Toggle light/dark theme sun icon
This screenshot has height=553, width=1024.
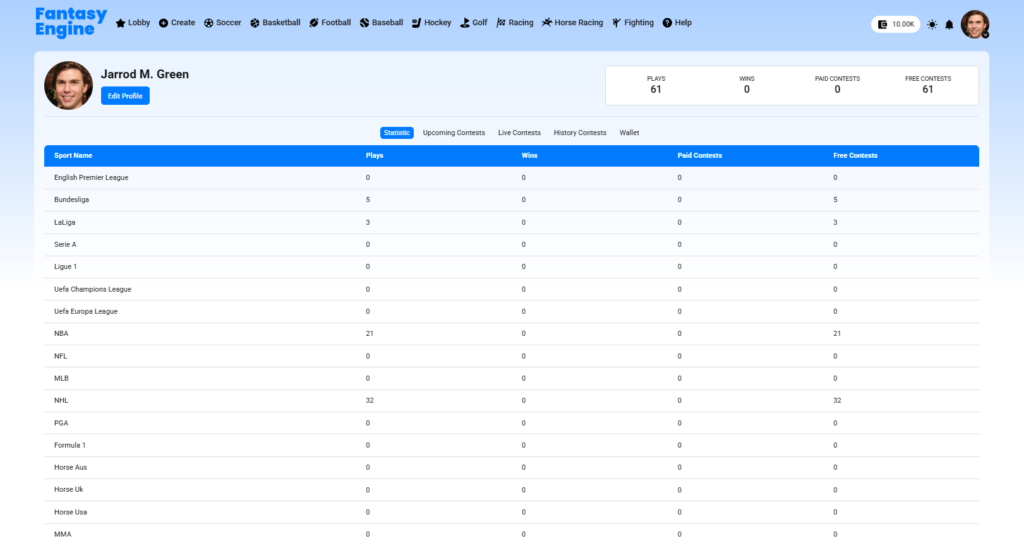click(x=932, y=24)
